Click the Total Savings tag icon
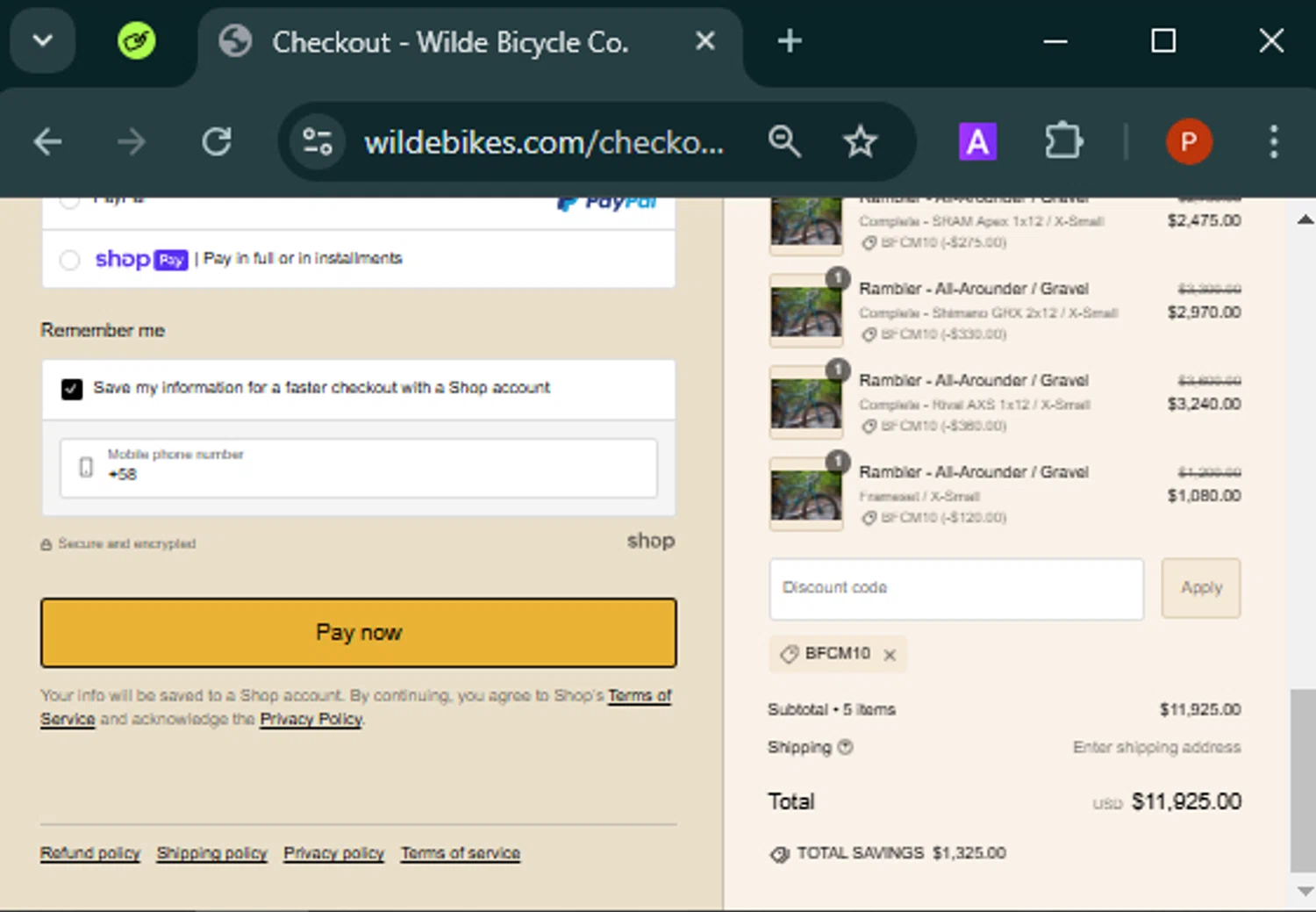The width and height of the screenshot is (1316, 912). click(x=779, y=854)
